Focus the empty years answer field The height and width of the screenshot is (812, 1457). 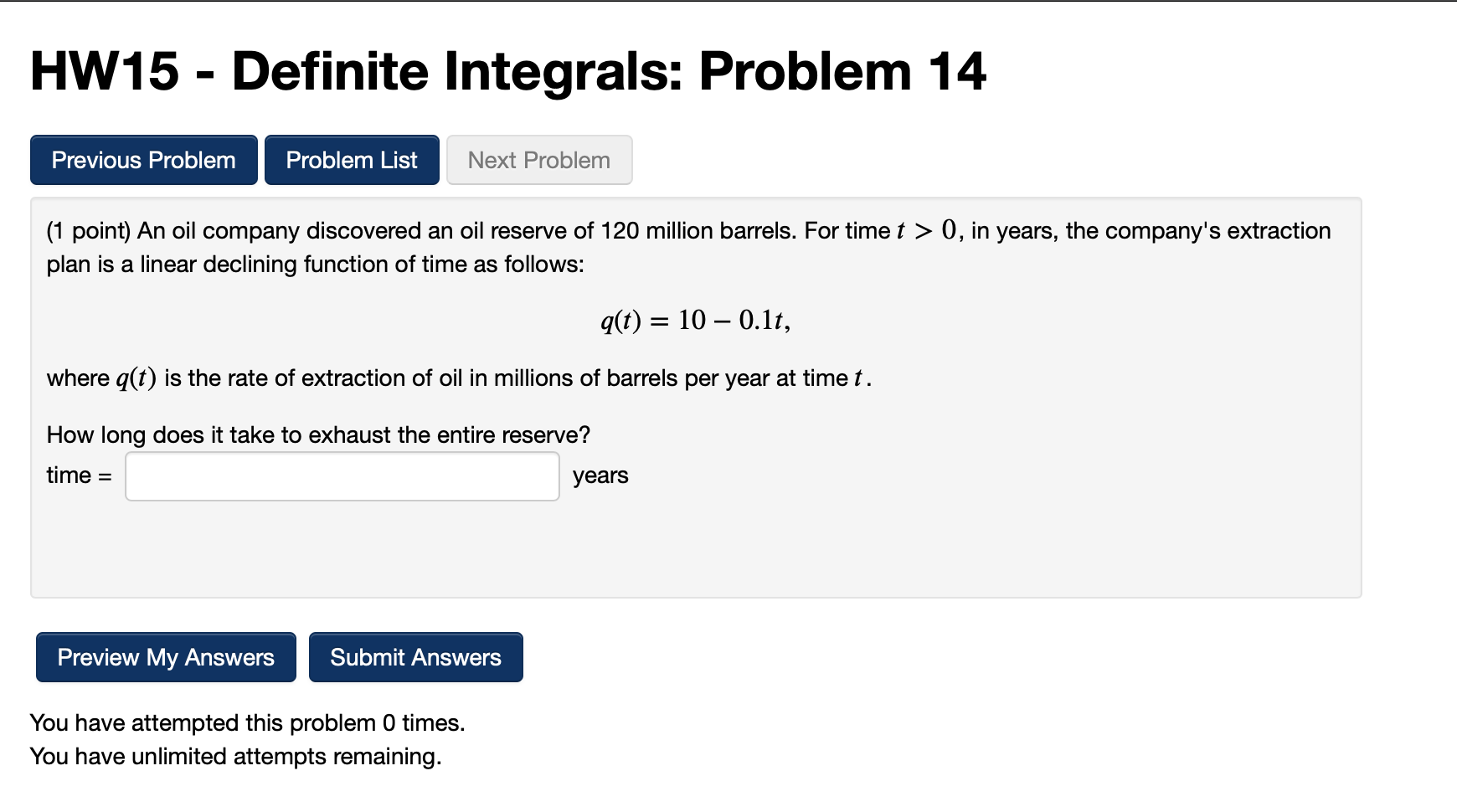pyautogui.click(x=341, y=475)
